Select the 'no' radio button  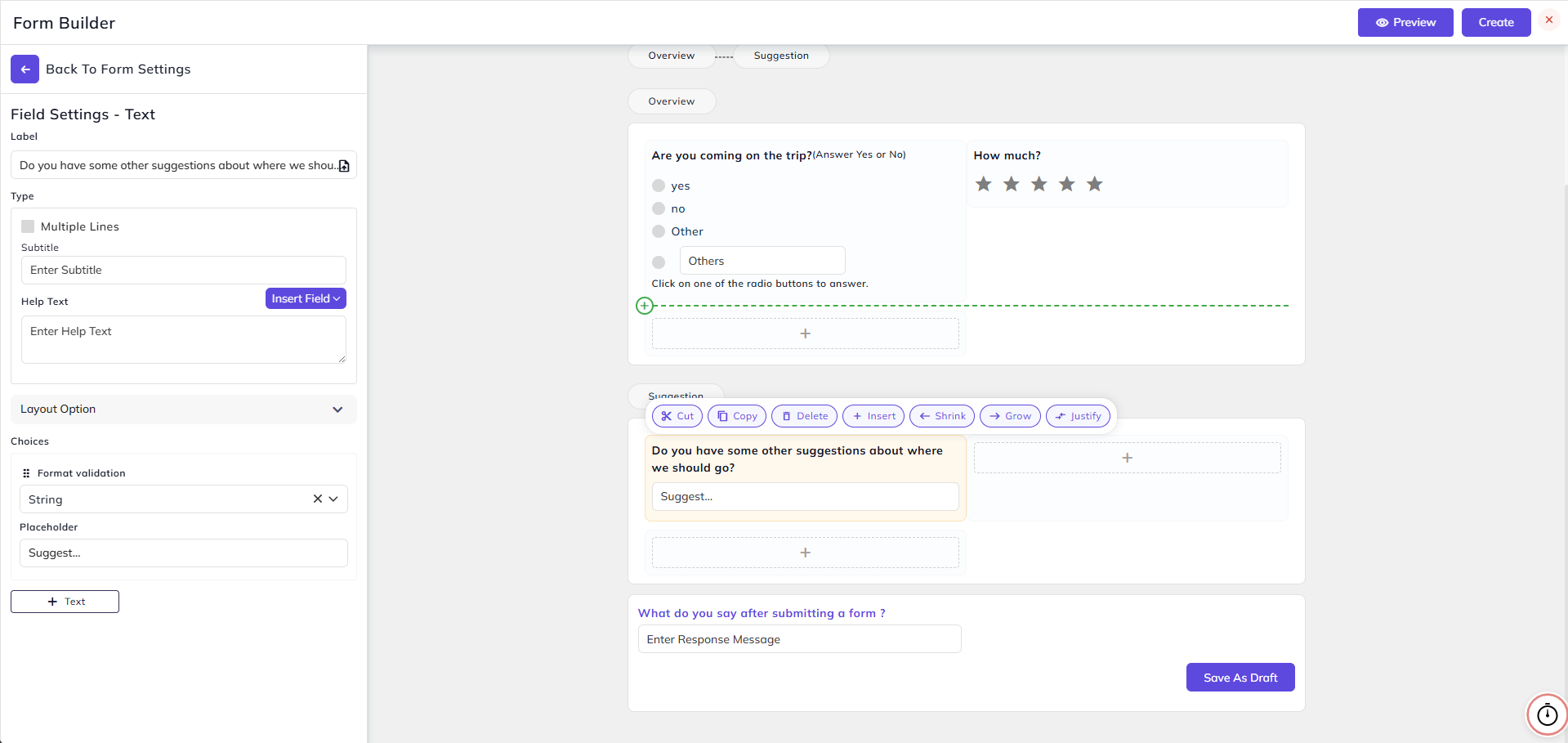pos(659,208)
